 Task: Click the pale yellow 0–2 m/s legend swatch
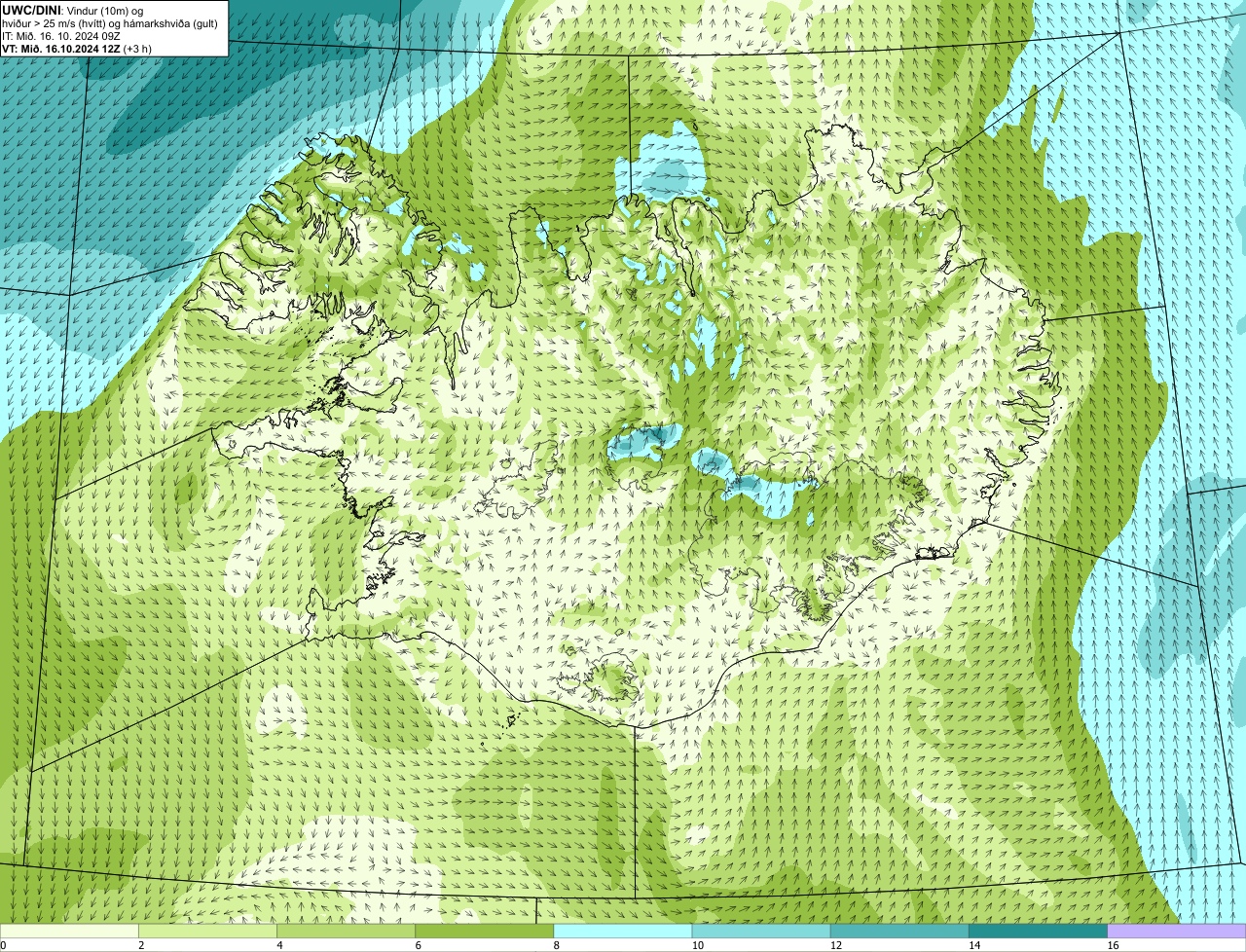pyautogui.click(x=69, y=932)
